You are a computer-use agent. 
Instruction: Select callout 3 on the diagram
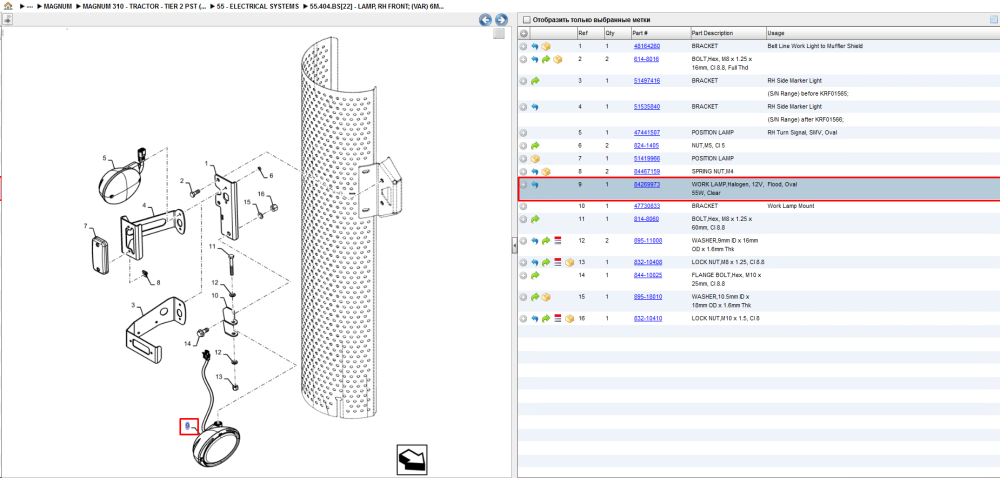click(133, 306)
